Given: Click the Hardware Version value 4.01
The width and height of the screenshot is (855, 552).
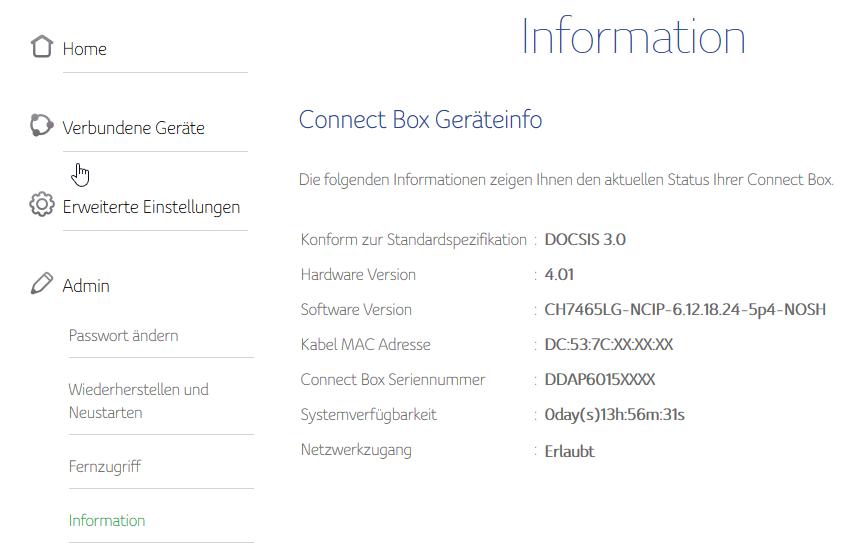Looking at the screenshot, I should point(559,275).
